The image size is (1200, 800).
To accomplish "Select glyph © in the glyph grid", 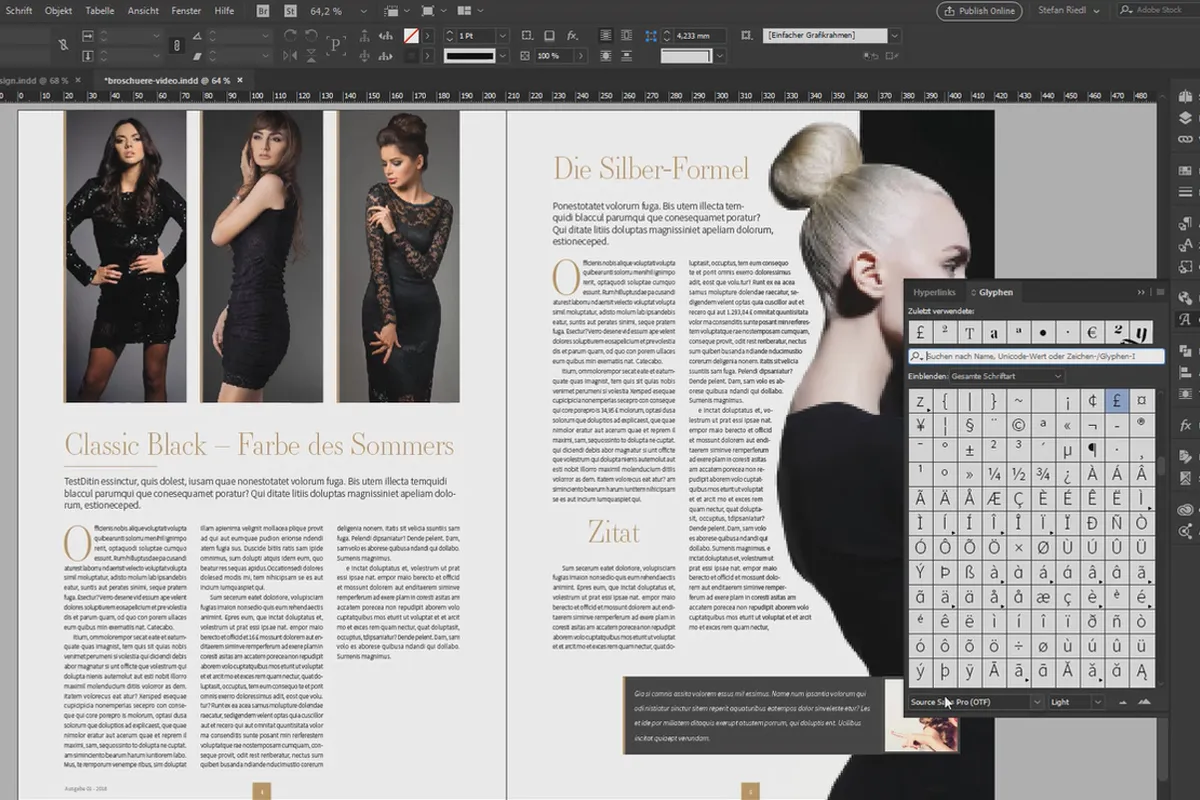I will click(1018, 425).
